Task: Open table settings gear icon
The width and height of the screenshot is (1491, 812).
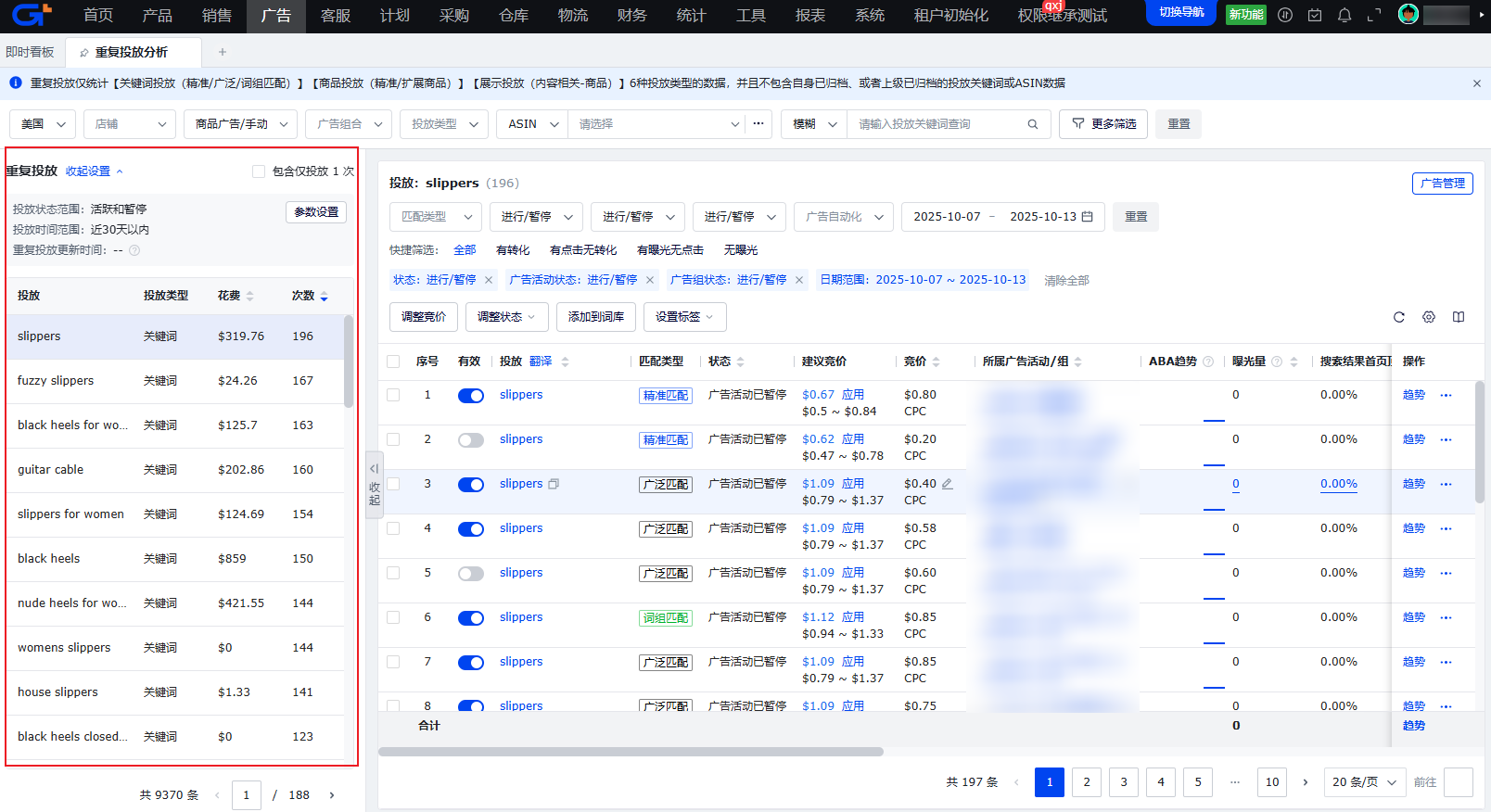Action: (1429, 317)
